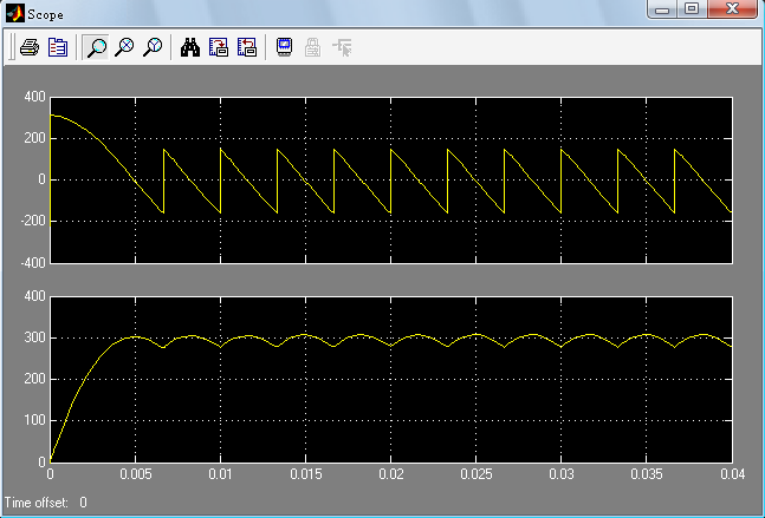
Task: Click the 0.035 time axis label
Action: [646, 474]
